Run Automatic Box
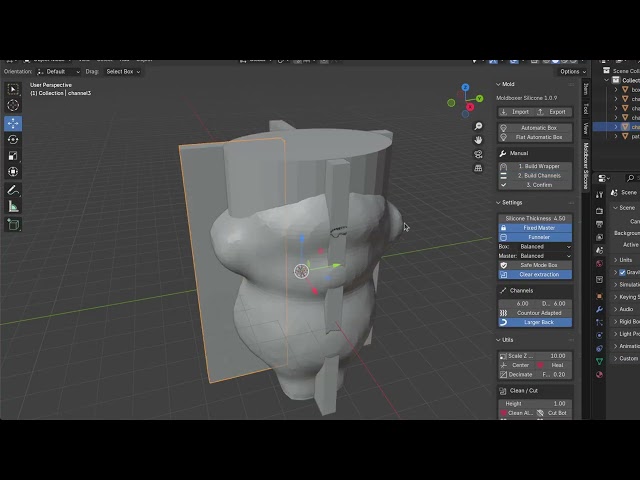The width and height of the screenshot is (640, 480). 535,128
